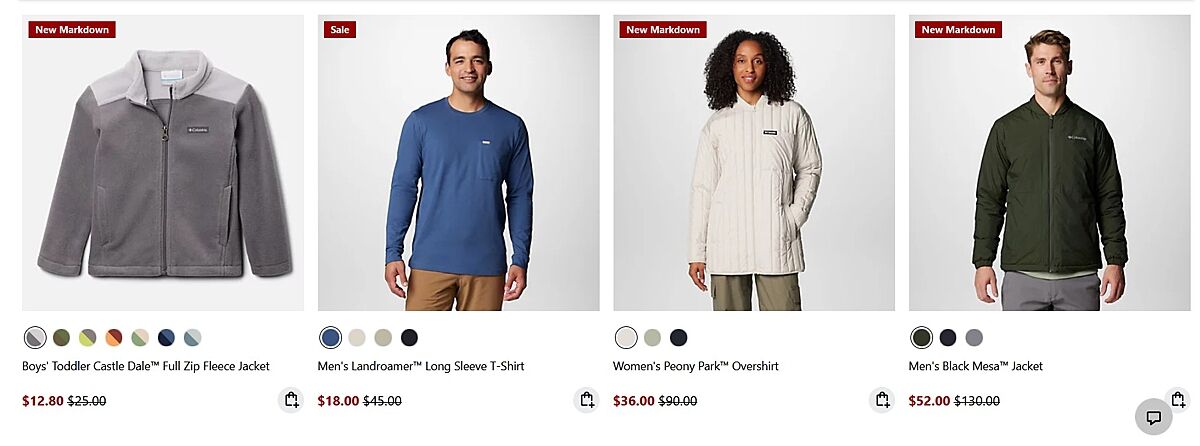Quick-add the Men's Black Mesa Jacket
The width and height of the screenshot is (1200, 446).
[1177, 400]
